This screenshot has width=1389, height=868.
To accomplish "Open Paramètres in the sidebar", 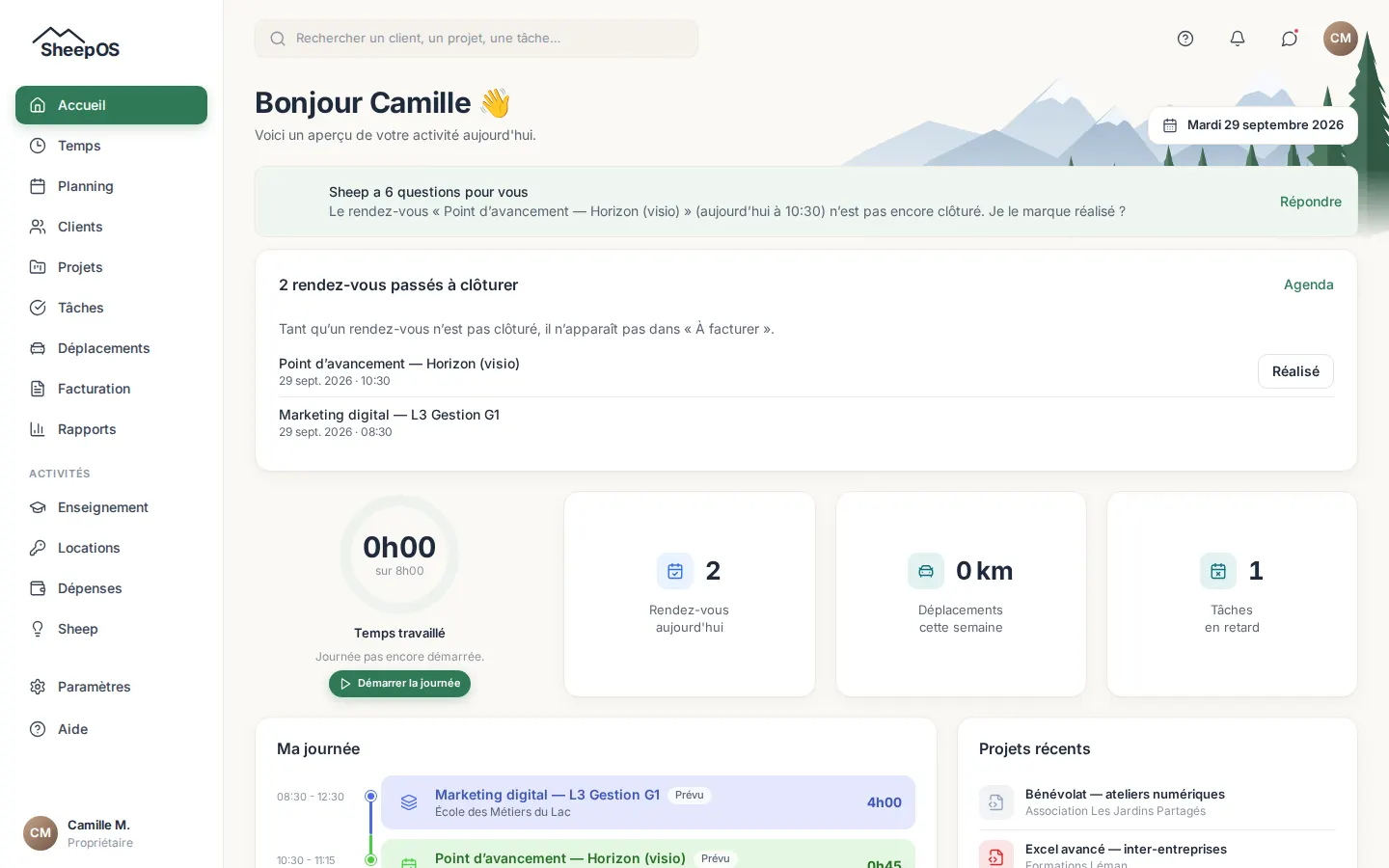I will [x=111, y=687].
